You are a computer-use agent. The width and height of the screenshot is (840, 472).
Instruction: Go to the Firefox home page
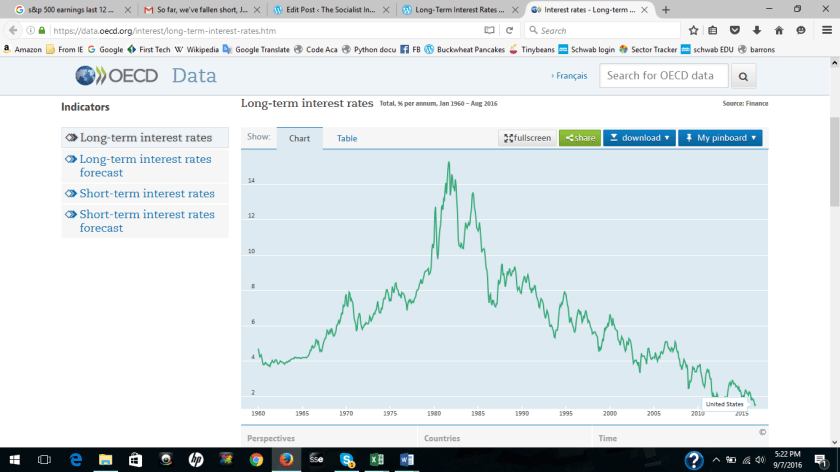(779, 30)
